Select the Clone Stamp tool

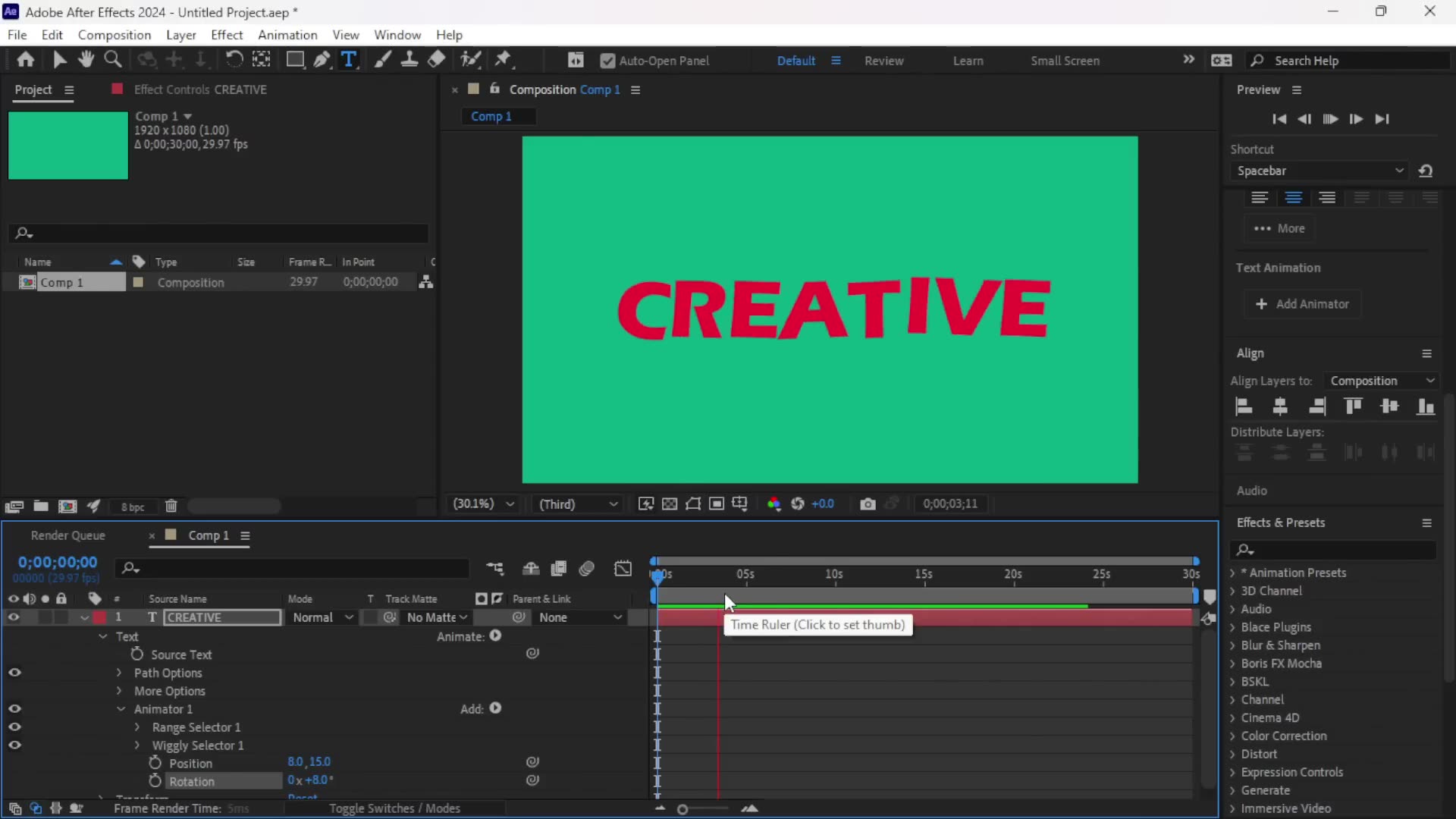(x=409, y=60)
